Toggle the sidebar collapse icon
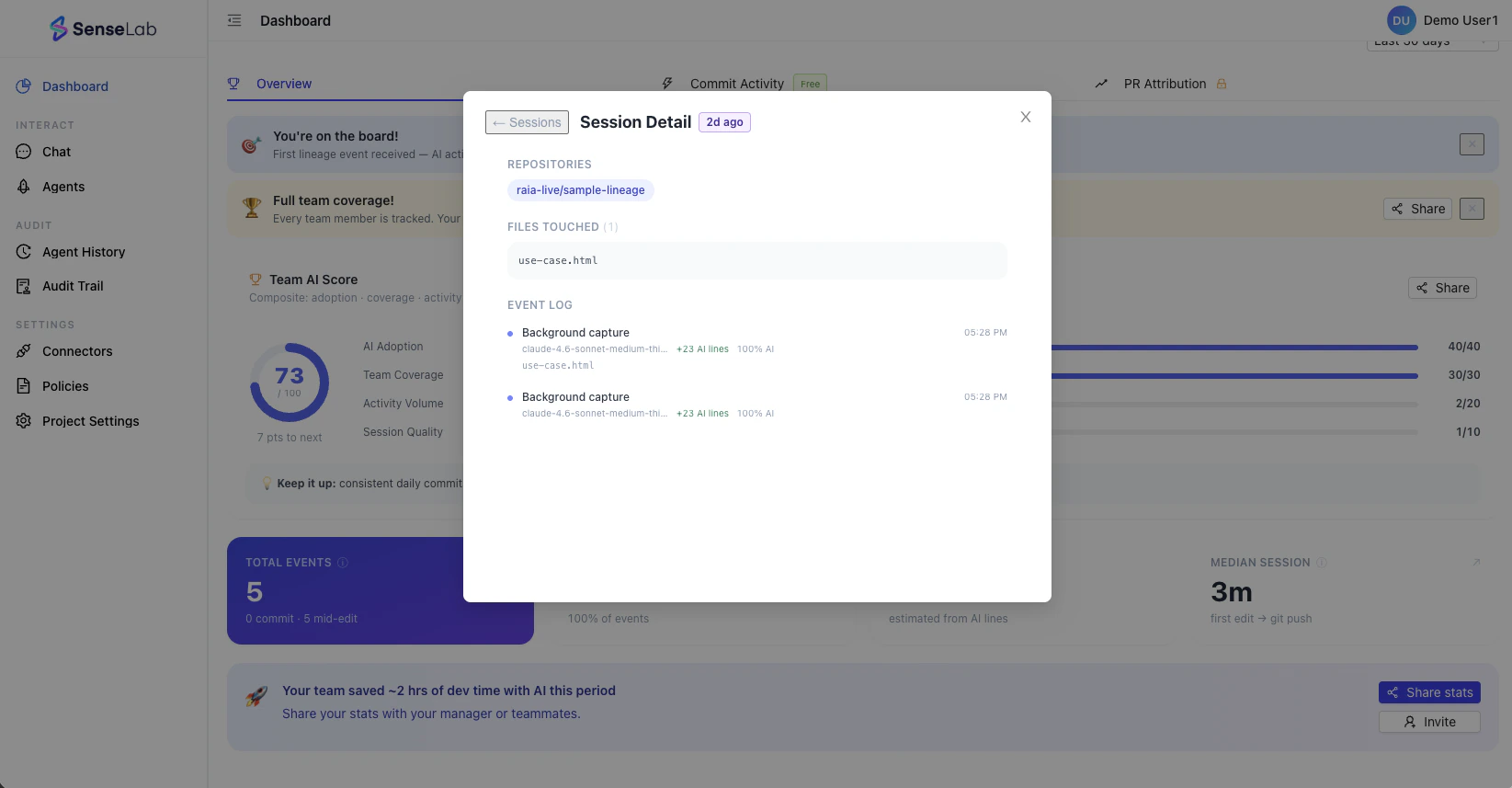The image size is (1512, 788). click(x=234, y=20)
